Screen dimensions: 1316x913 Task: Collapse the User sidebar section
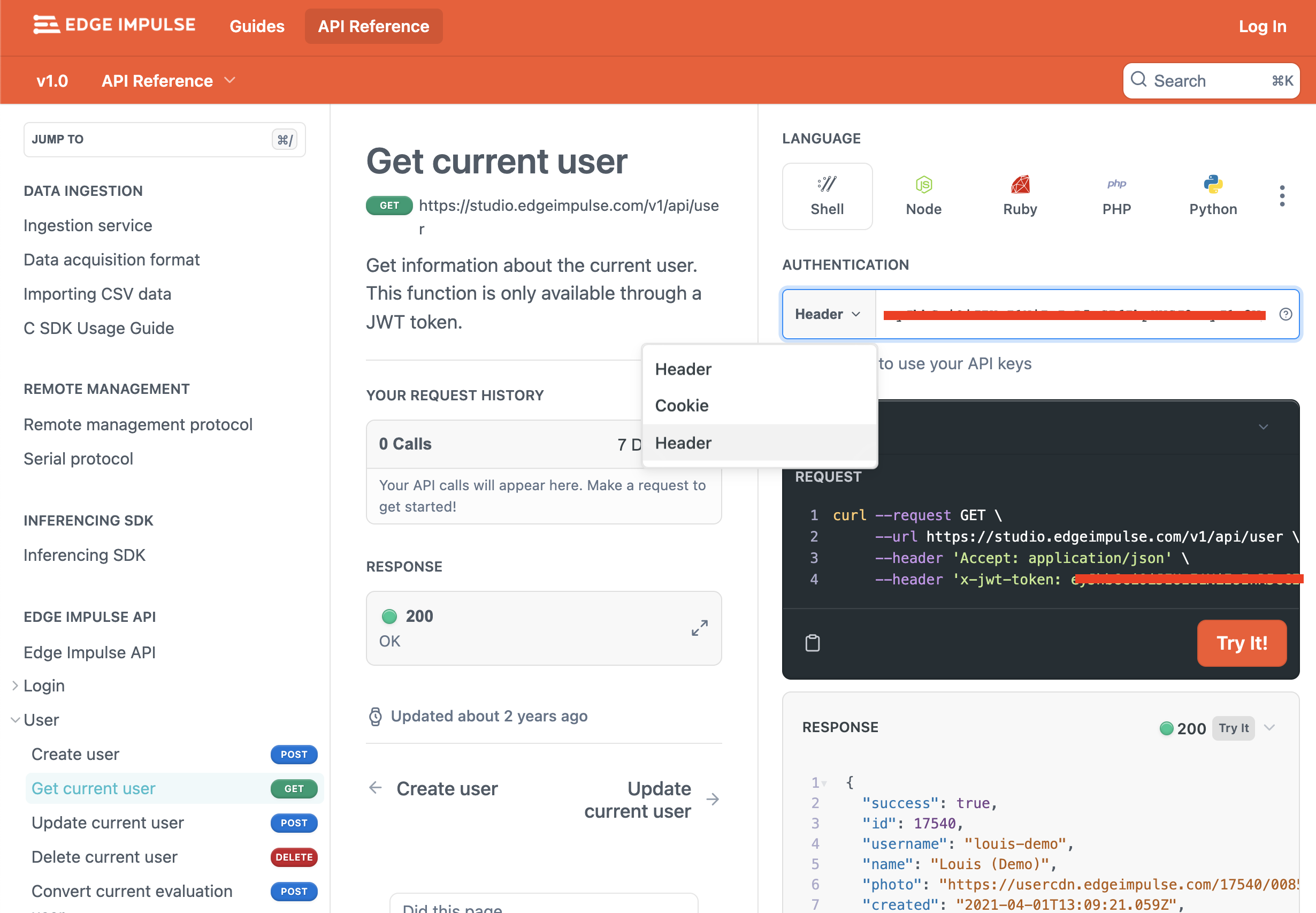(x=15, y=720)
